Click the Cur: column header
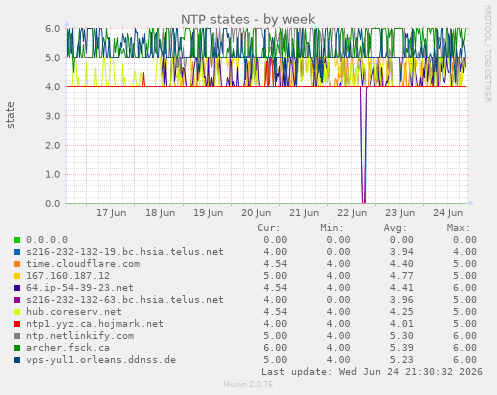Screen dimensions: 497x395 pos(269,228)
